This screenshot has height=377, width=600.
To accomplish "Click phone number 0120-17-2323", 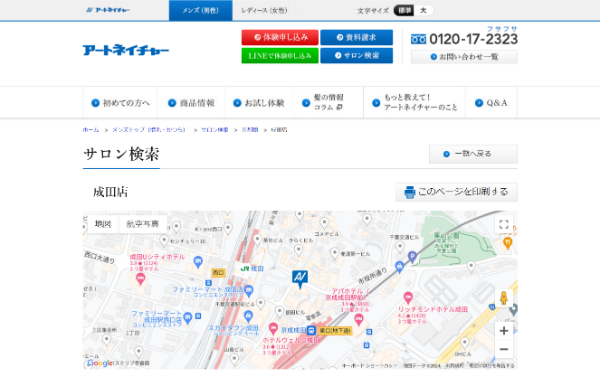I will (473, 39).
